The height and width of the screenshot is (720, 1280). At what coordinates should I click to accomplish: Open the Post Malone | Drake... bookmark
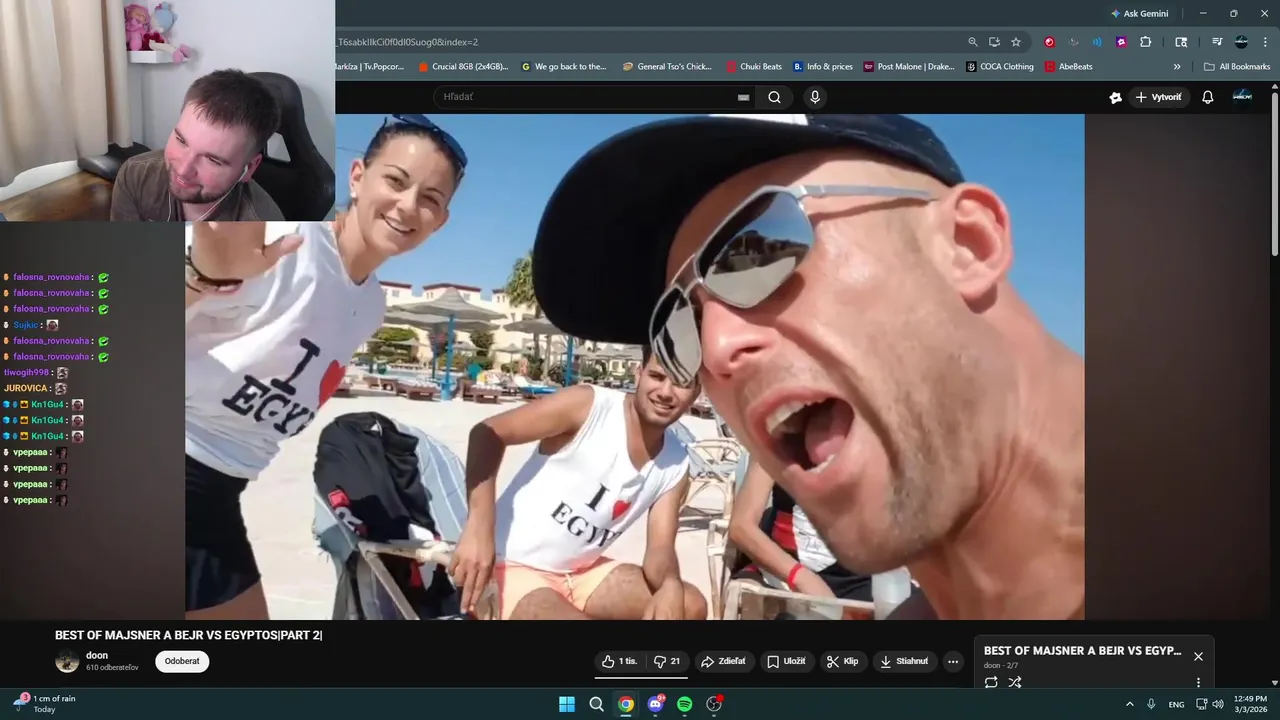[x=909, y=67]
